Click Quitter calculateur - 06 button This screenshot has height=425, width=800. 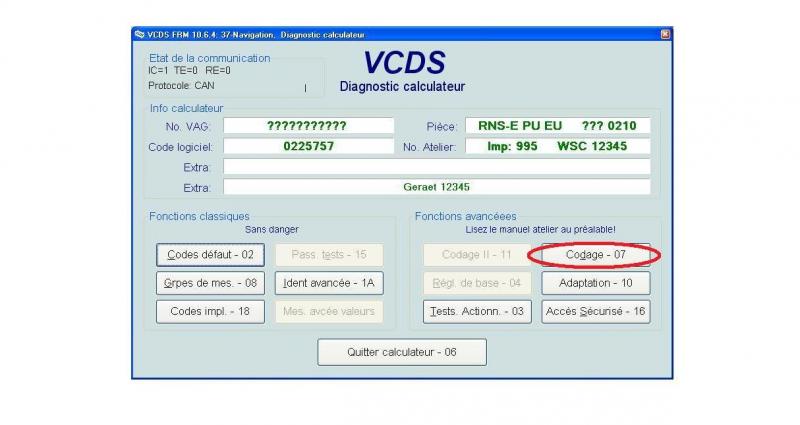pyautogui.click(x=402, y=352)
